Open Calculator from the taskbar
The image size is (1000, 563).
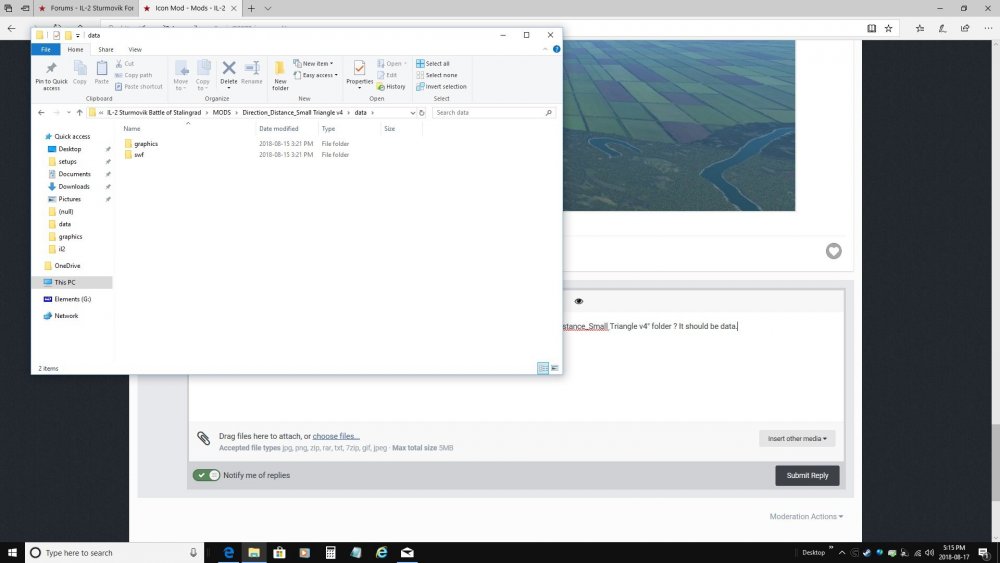(x=330, y=552)
